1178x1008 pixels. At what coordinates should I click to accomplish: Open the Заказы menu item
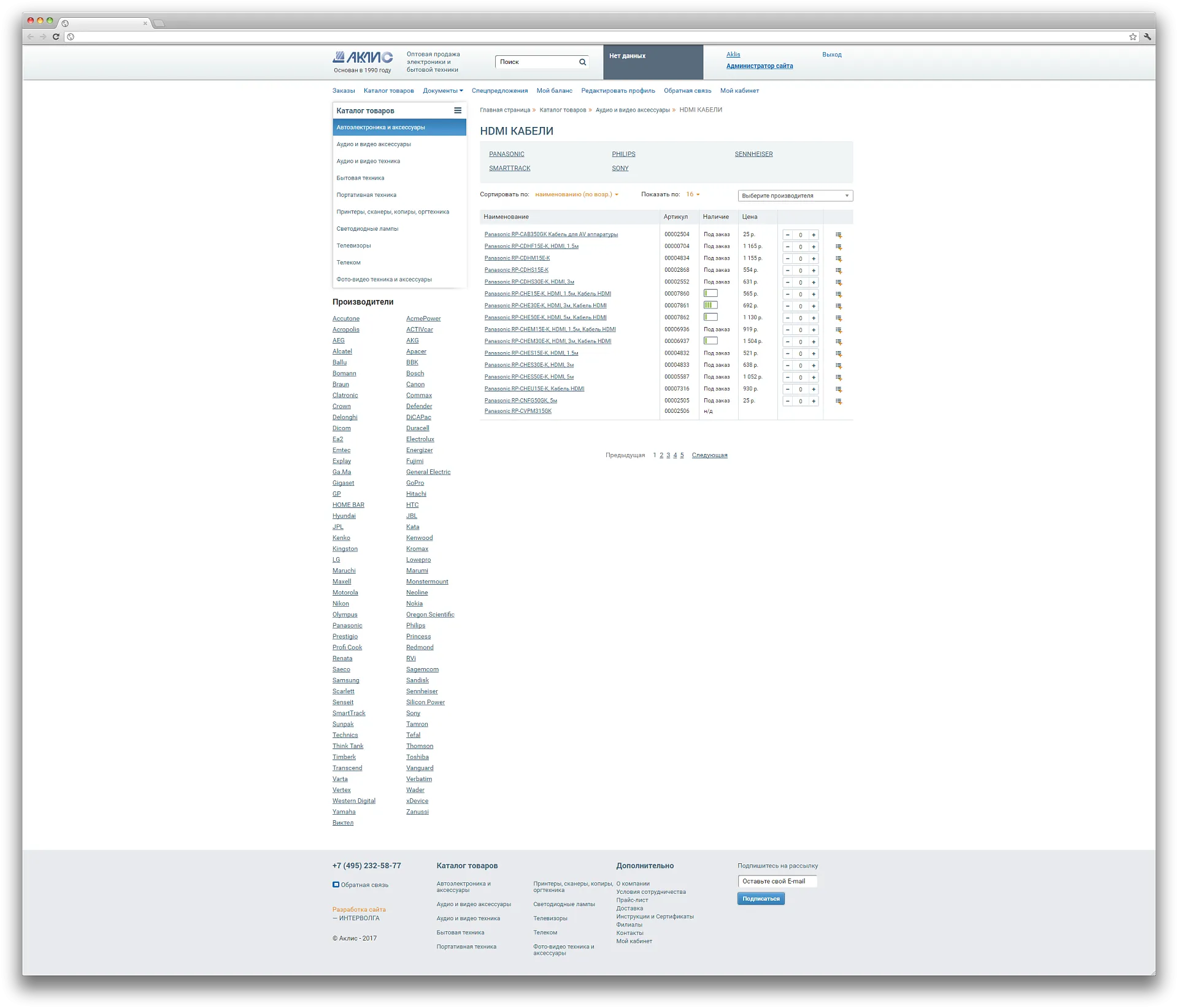click(x=344, y=91)
